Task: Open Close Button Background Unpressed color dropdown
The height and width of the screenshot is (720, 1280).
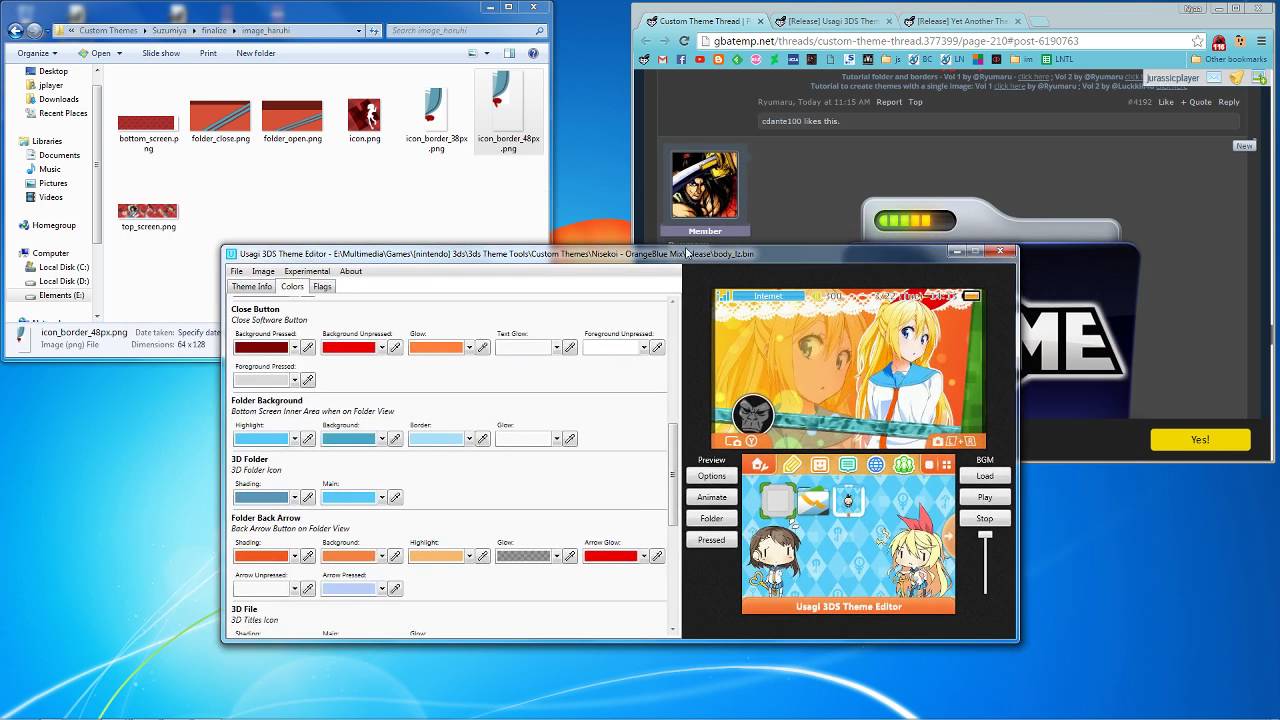Action: click(381, 348)
